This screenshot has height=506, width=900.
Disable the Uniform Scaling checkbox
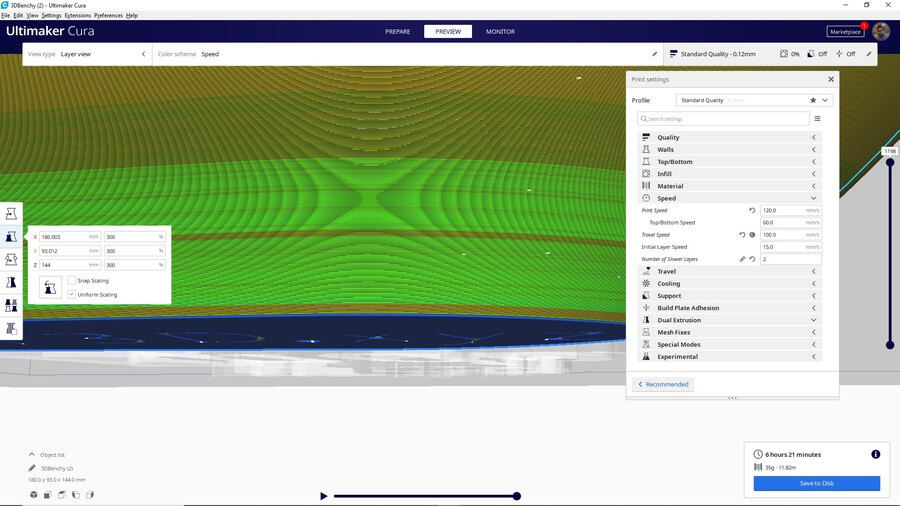tap(71, 294)
